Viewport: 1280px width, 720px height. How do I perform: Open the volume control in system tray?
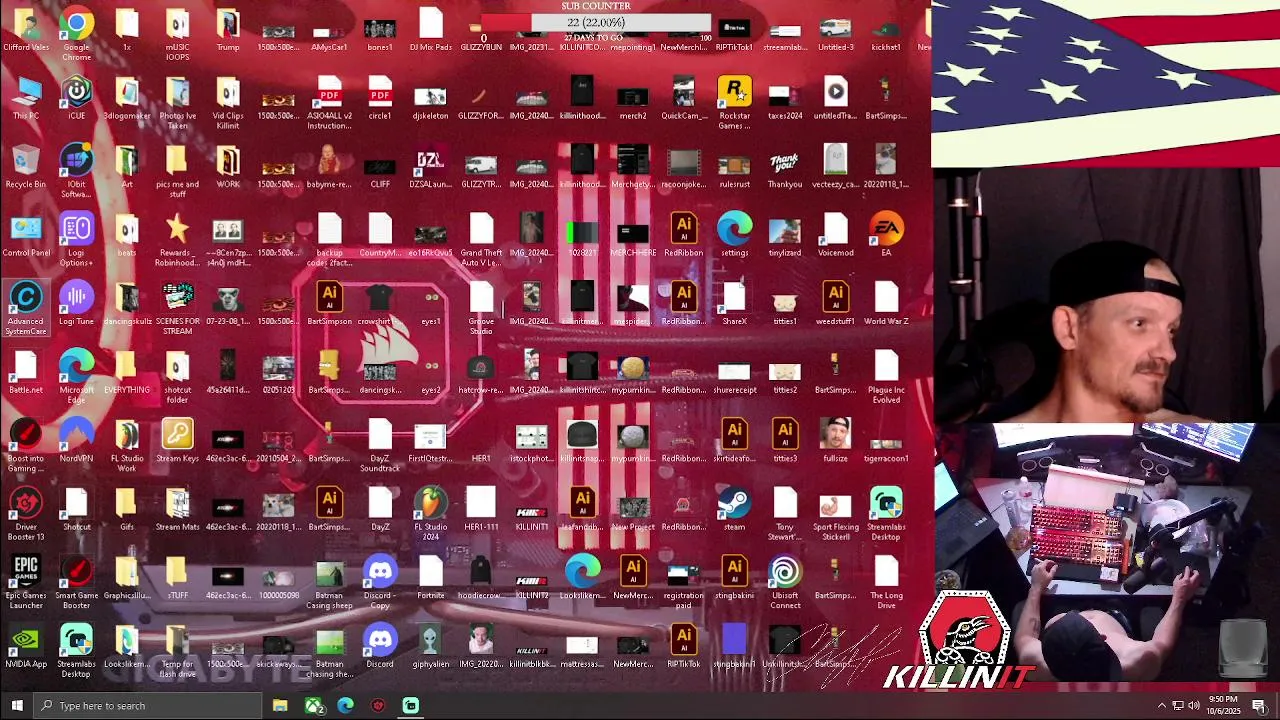point(1194,706)
